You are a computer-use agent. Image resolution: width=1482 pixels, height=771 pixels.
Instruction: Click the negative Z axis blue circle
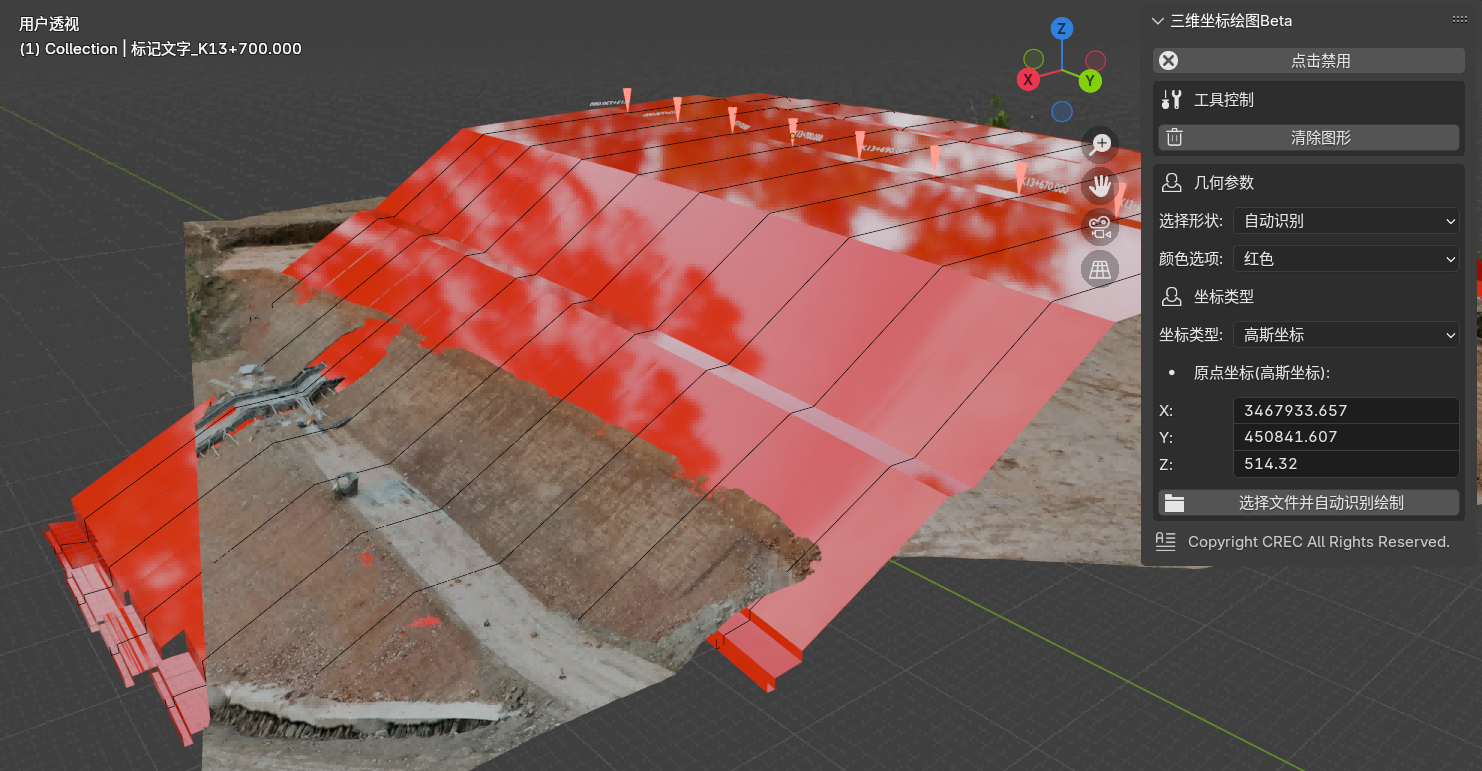tap(1062, 111)
